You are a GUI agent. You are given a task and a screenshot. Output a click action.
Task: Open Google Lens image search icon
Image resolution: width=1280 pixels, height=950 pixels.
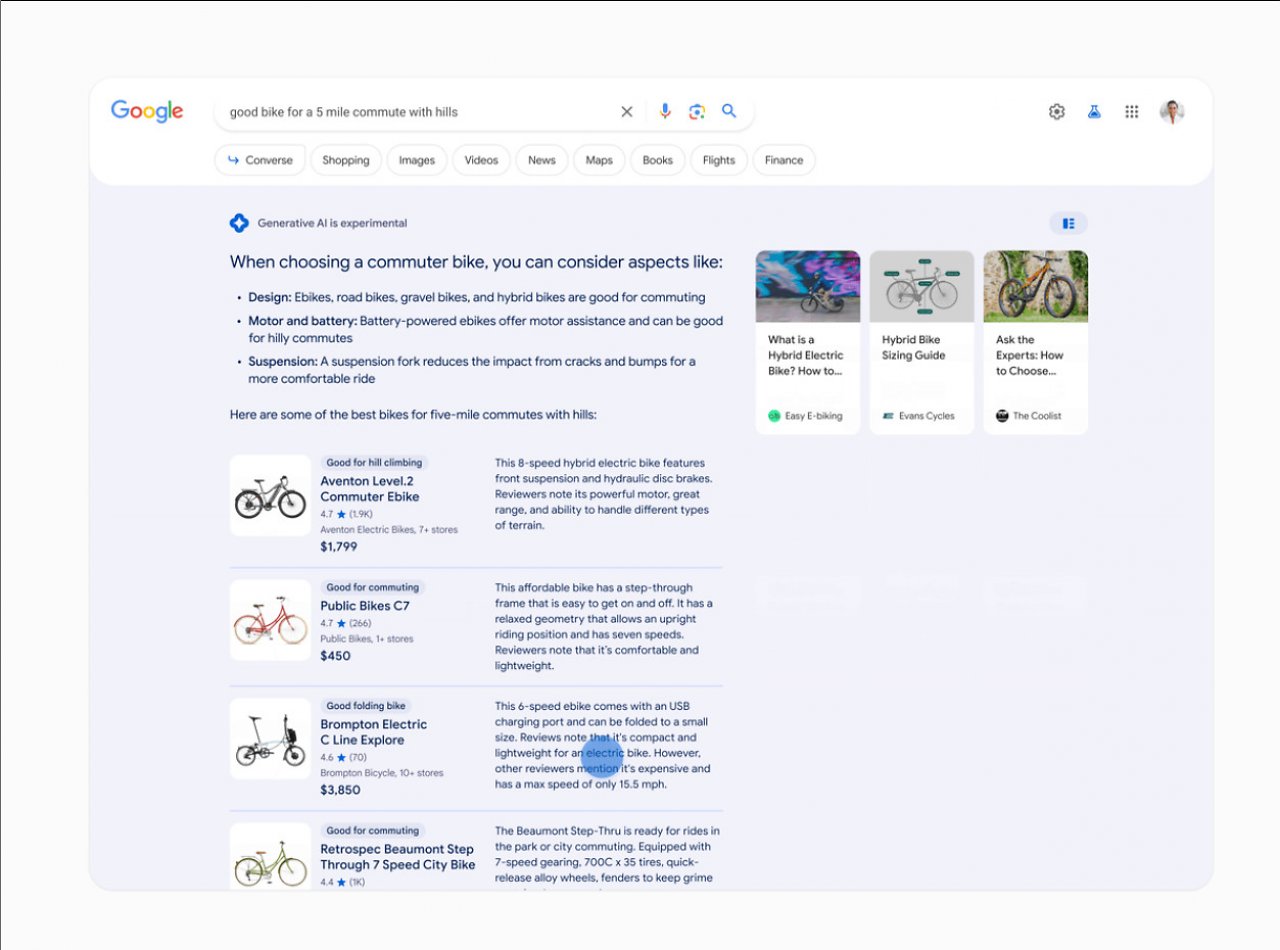[x=697, y=112]
